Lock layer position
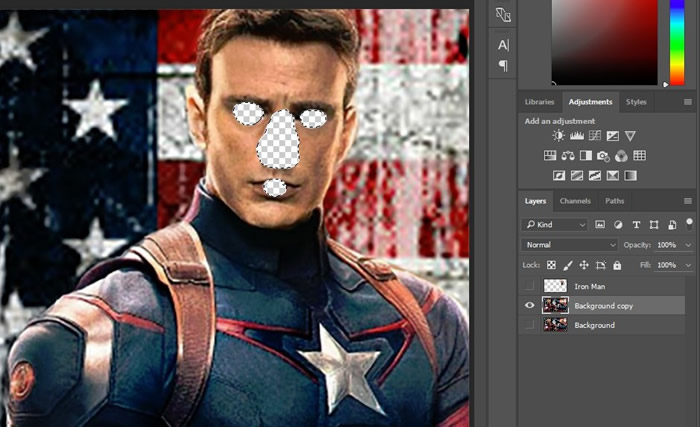This screenshot has width=700, height=427. click(x=584, y=265)
